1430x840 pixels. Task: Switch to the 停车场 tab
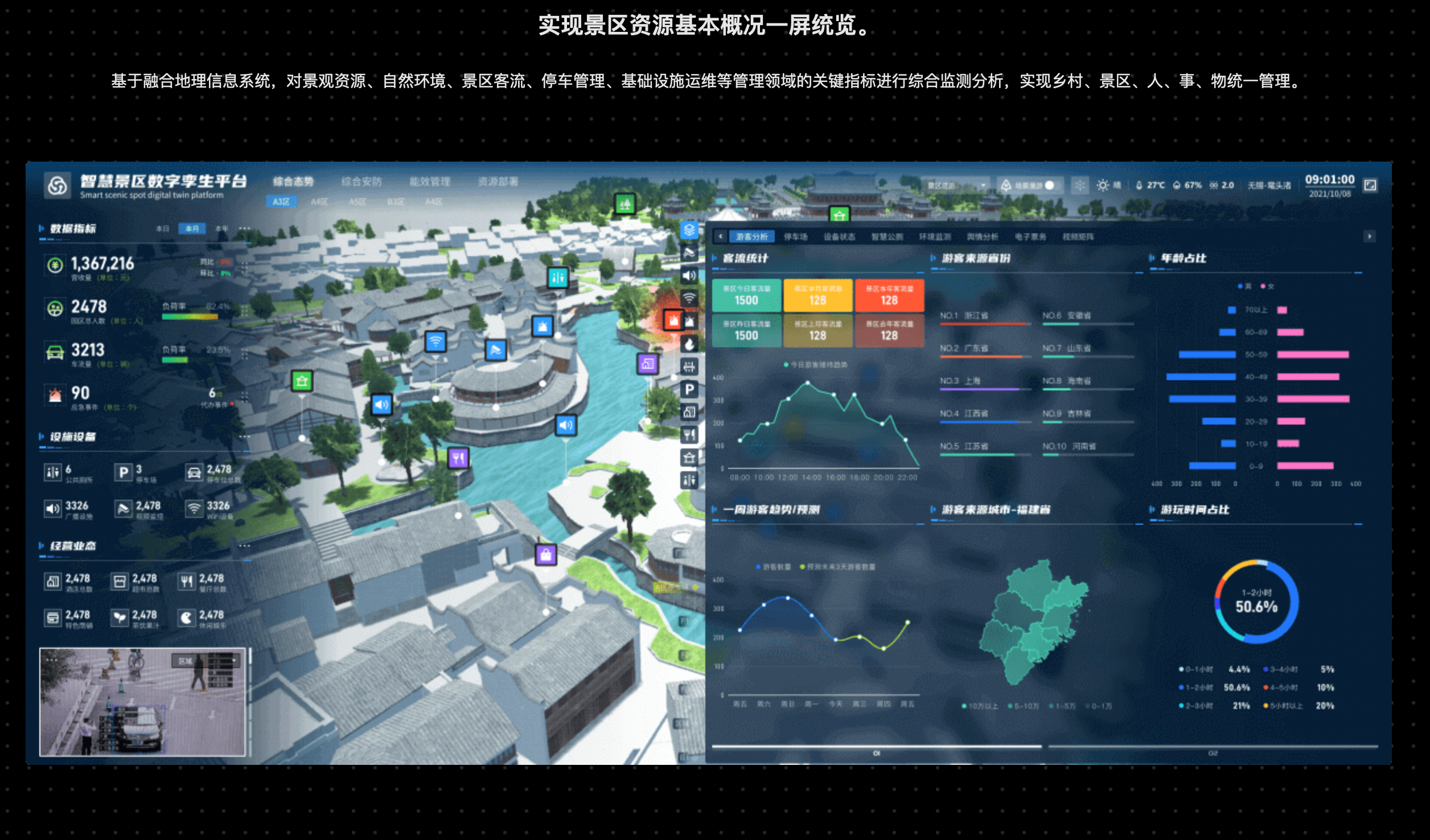click(x=796, y=237)
